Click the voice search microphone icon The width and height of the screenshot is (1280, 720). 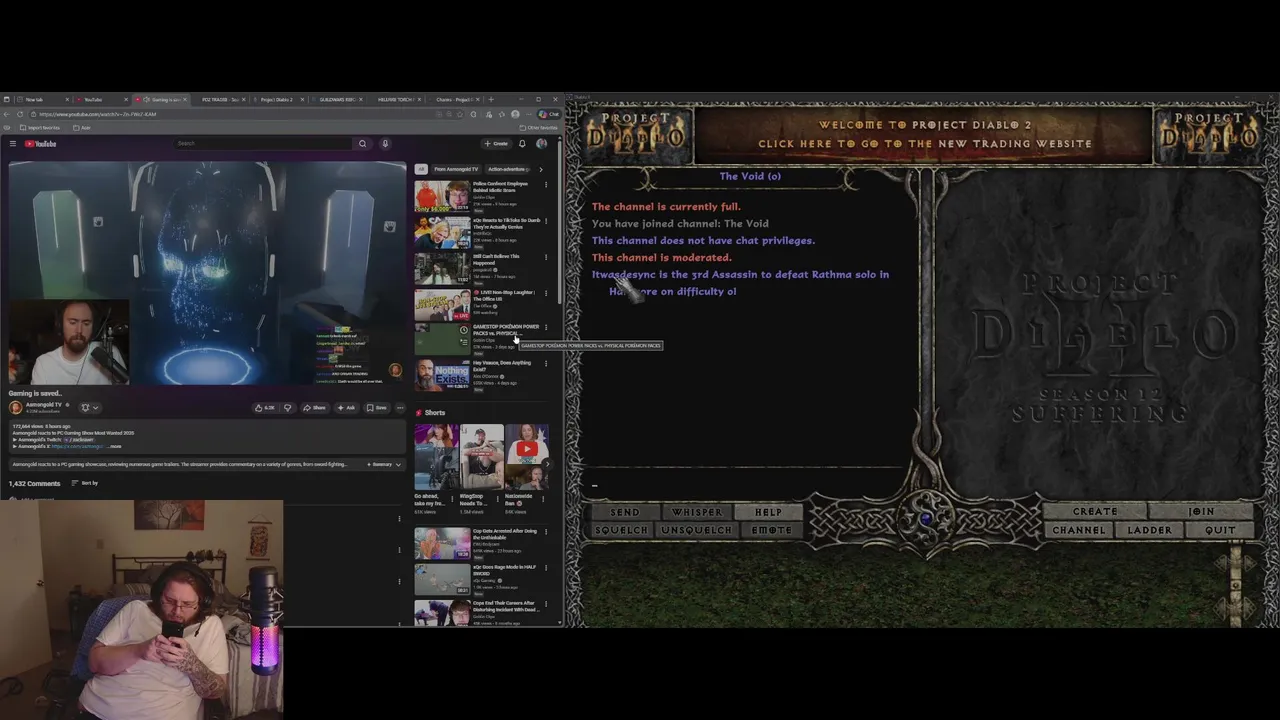[x=385, y=143]
